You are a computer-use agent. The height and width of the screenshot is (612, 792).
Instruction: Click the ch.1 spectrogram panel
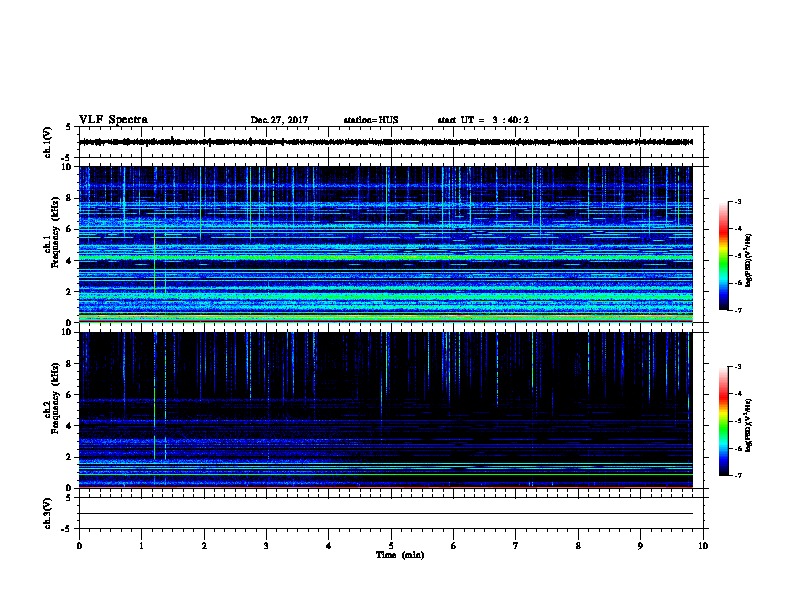pos(386,244)
